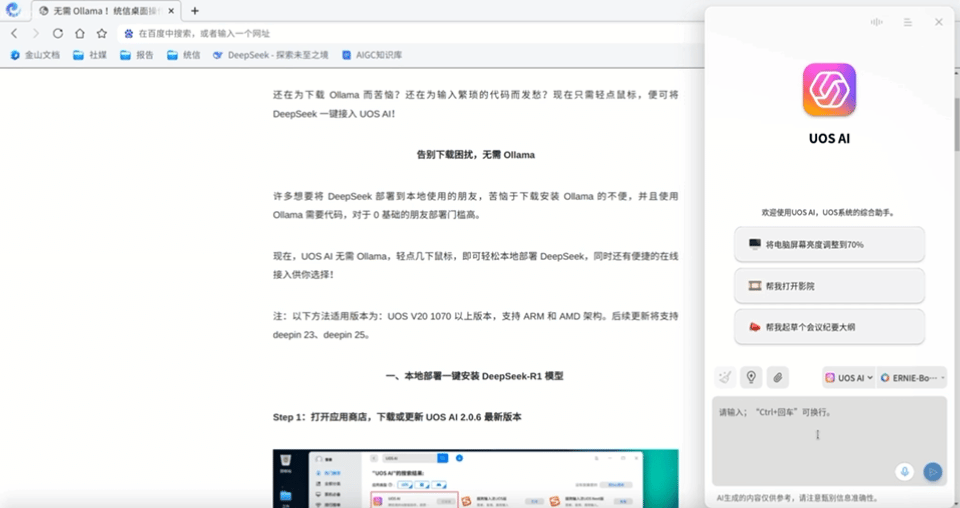Screen dimensions: 960x508
Task: Open the 社媒 bookmark folder
Action: 89,55
